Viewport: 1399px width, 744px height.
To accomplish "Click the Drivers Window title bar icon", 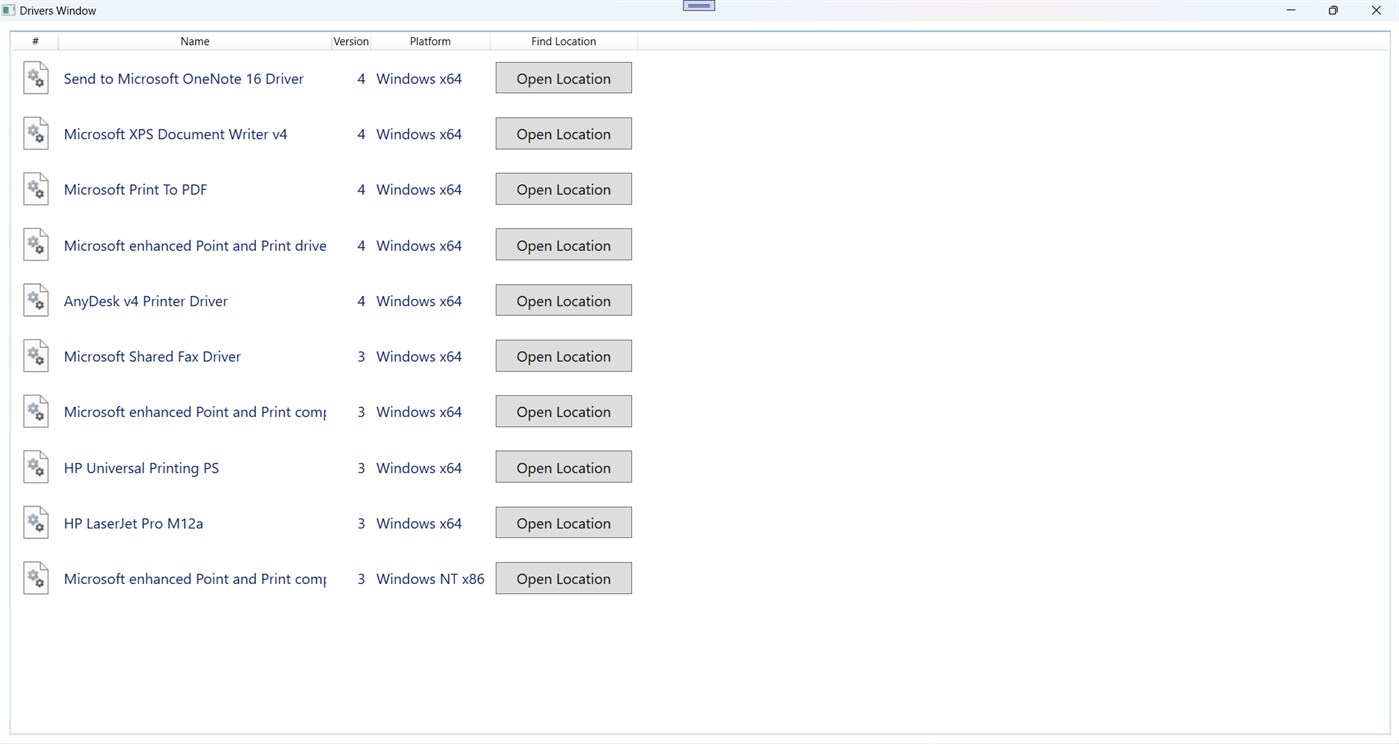I will [x=9, y=10].
